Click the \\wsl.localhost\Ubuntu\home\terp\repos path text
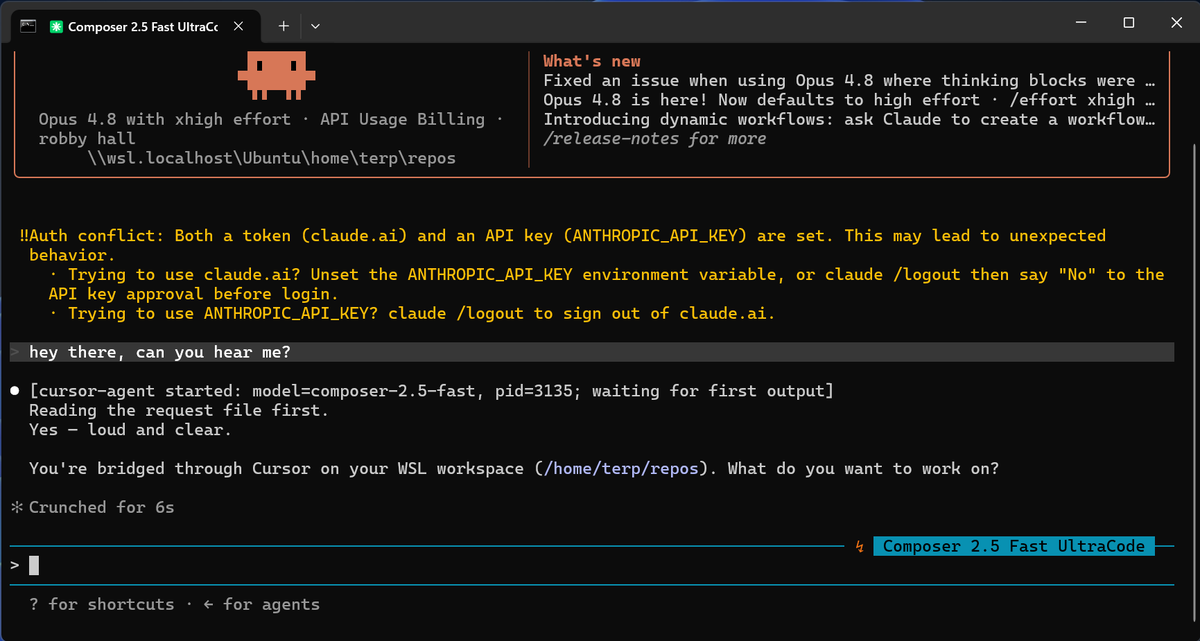The height and width of the screenshot is (641, 1200). [x=271, y=158]
